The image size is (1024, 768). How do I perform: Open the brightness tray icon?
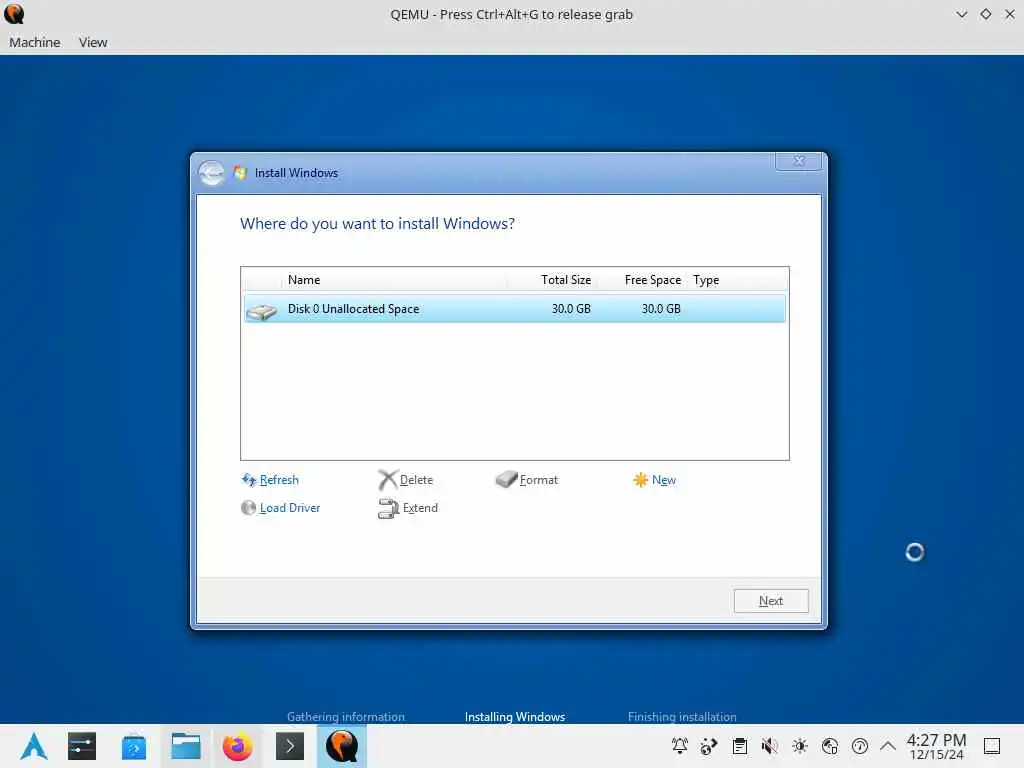pyautogui.click(x=800, y=746)
